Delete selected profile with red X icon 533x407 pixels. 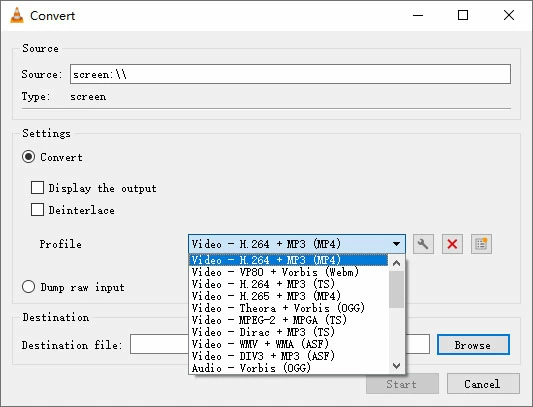[x=452, y=244]
